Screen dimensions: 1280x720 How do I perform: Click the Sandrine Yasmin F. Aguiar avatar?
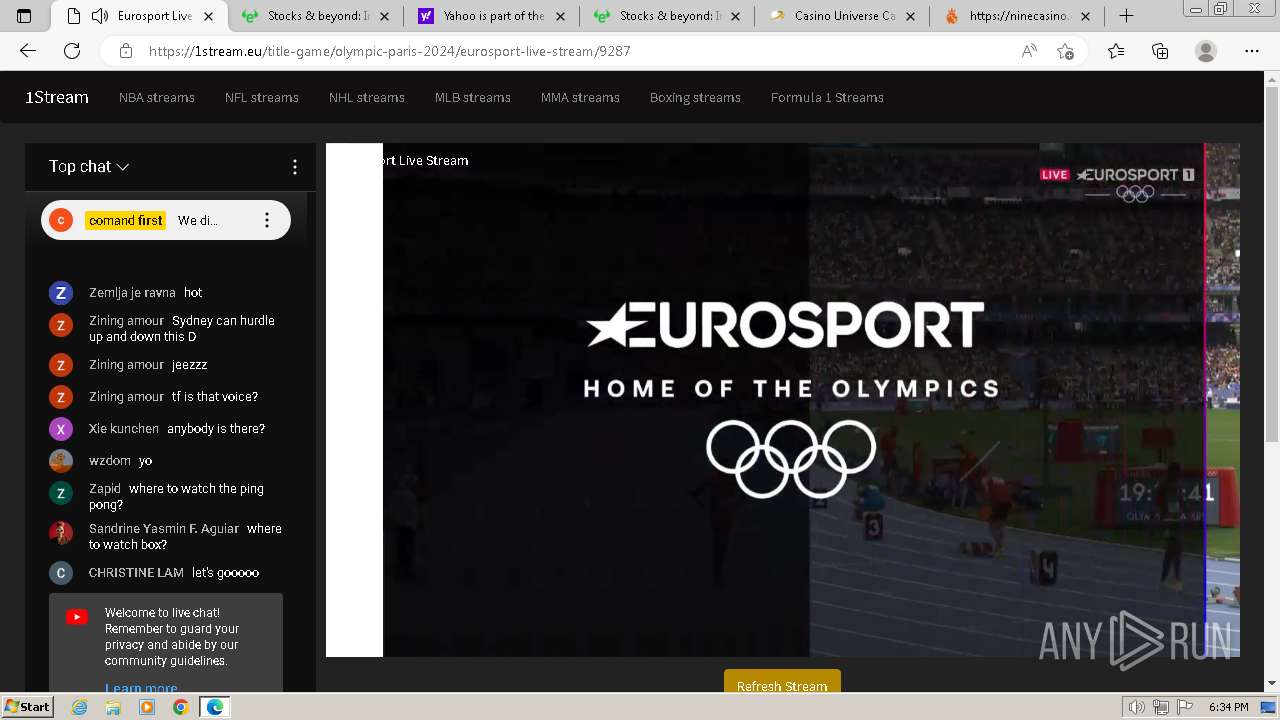click(61, 533)
